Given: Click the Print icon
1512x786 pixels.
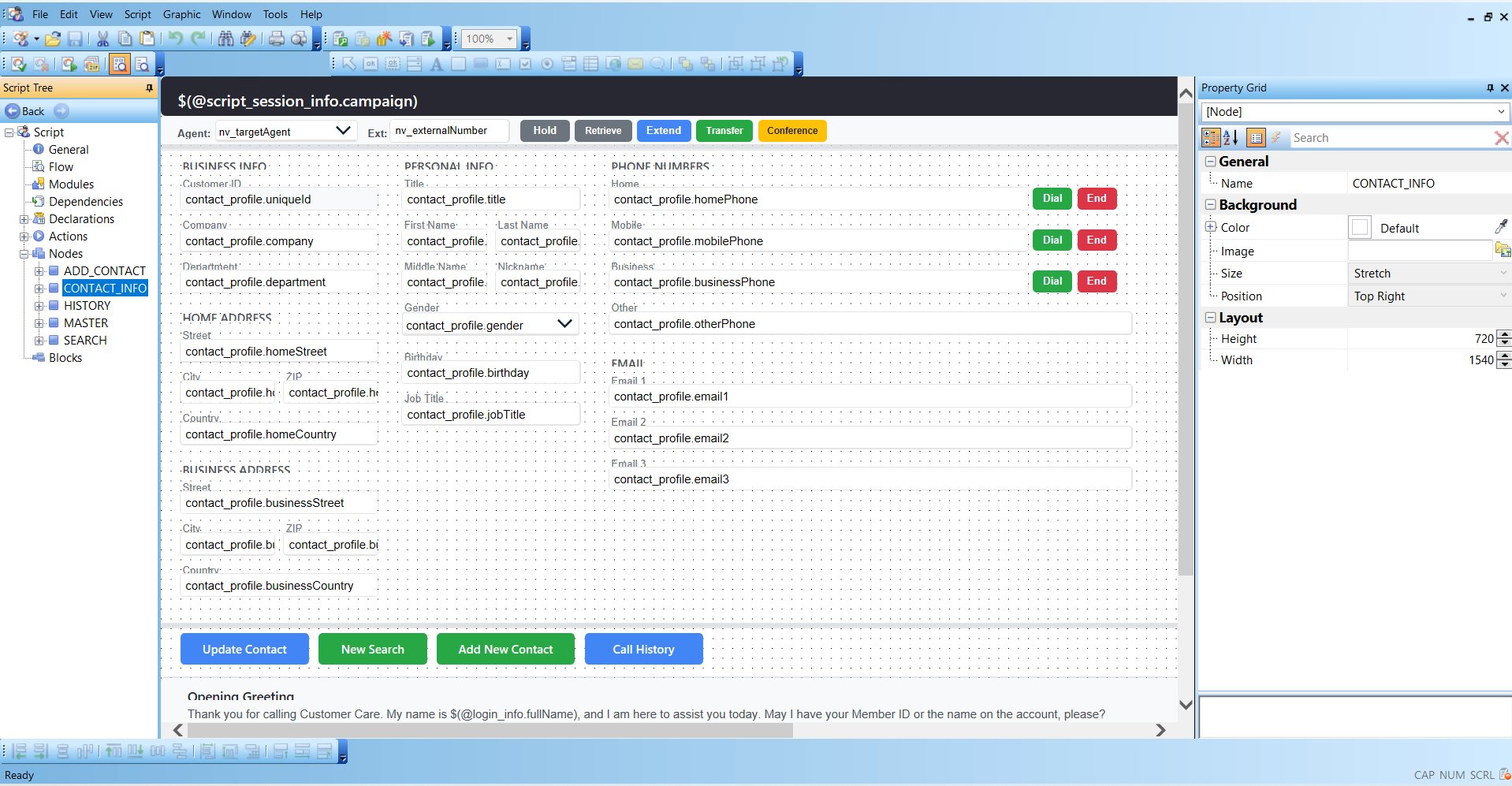Looking at the screenshot, I should click(x=276, y=39).
